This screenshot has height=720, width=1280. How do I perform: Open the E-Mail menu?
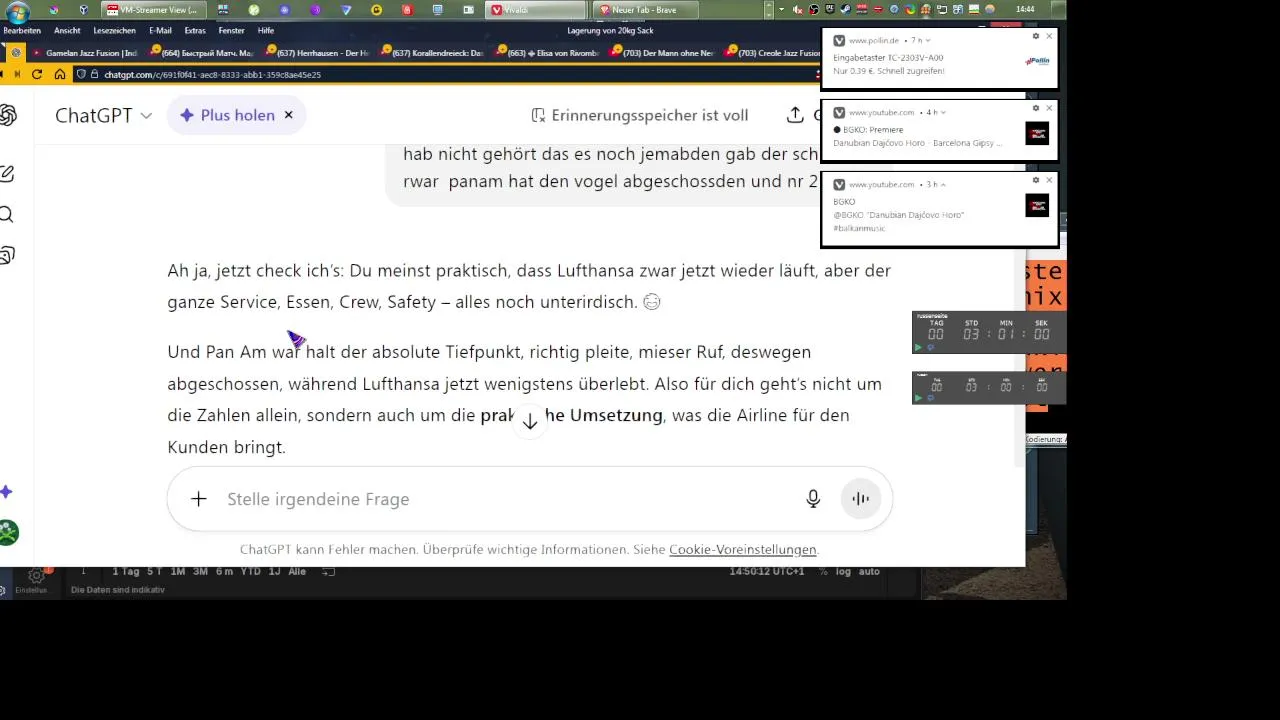[x=160, y=31]
